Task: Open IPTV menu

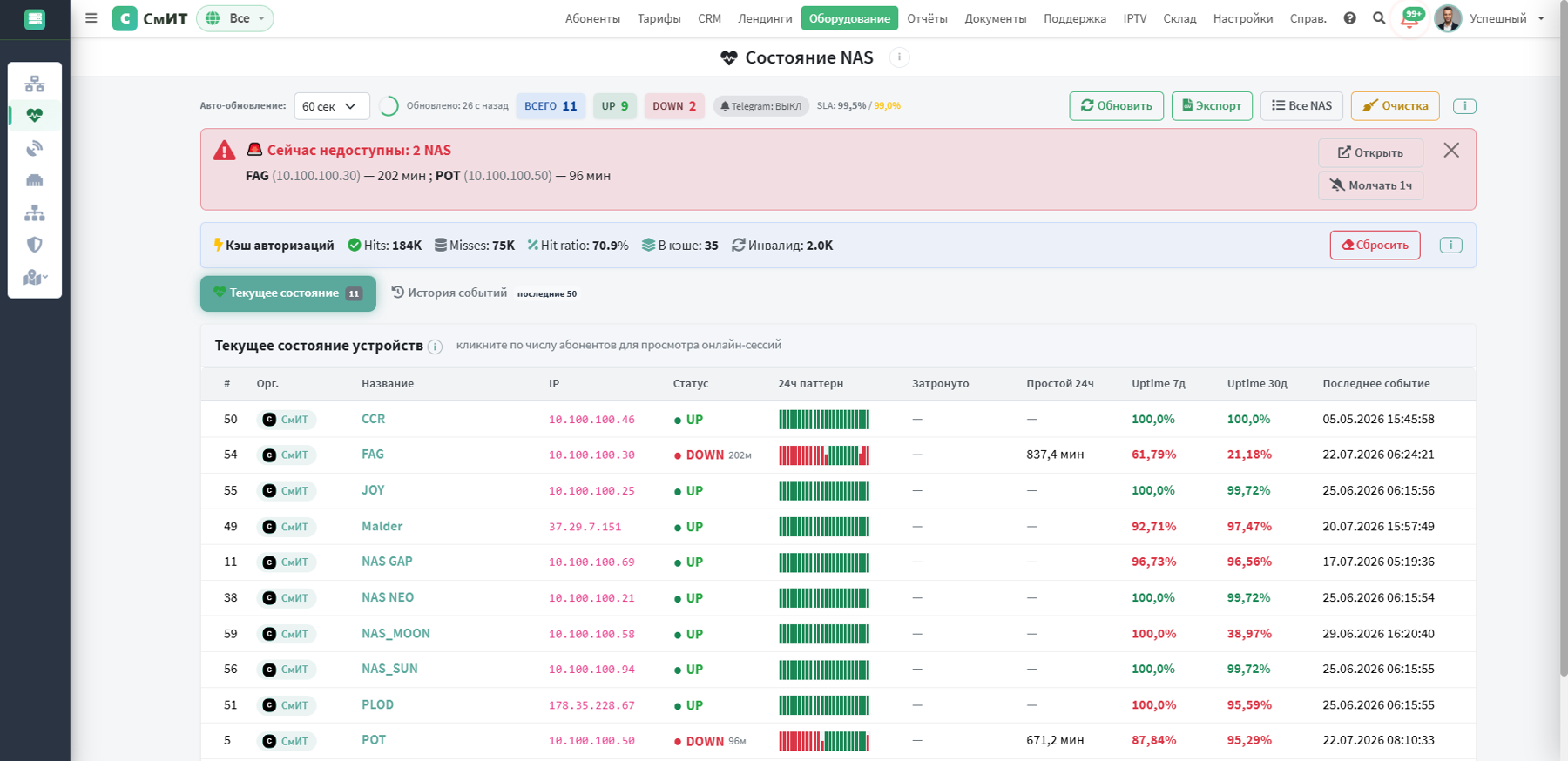Action: [1134, 18]
